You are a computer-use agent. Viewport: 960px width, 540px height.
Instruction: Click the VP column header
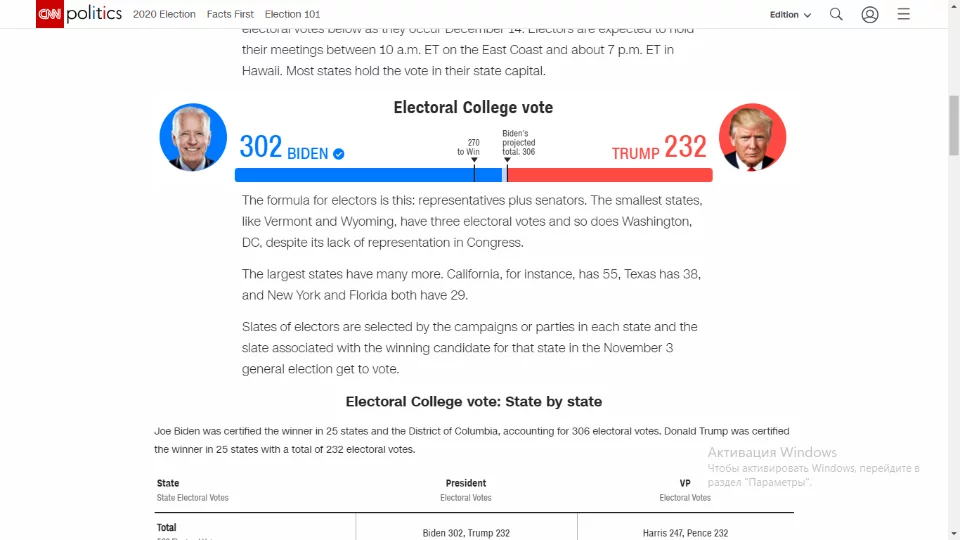click(x=685, y=483)
